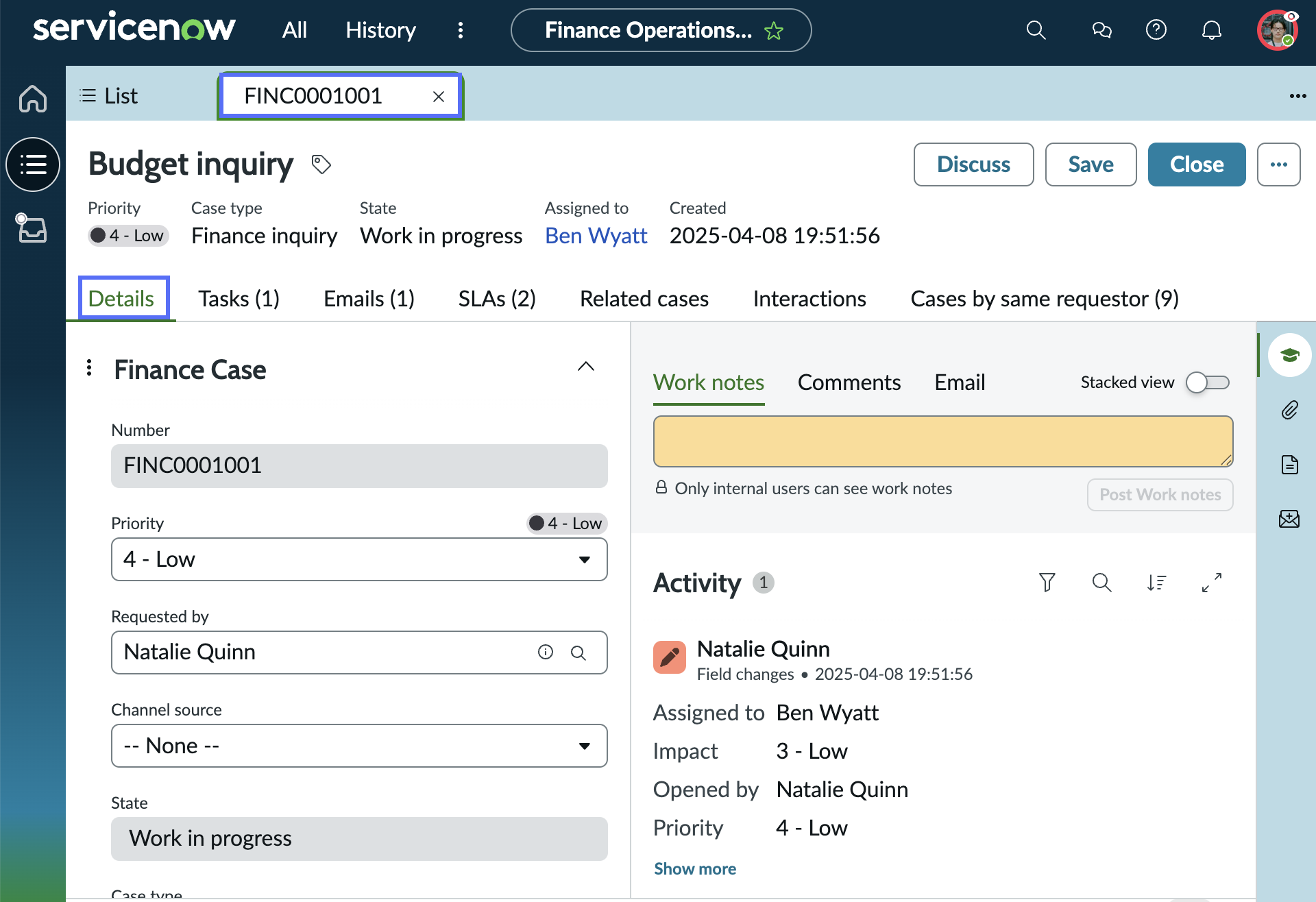This screenshot has height=902, width=1316.
Task: Open the Finance Operations workspace pill
Action: (x=661, y=30)
